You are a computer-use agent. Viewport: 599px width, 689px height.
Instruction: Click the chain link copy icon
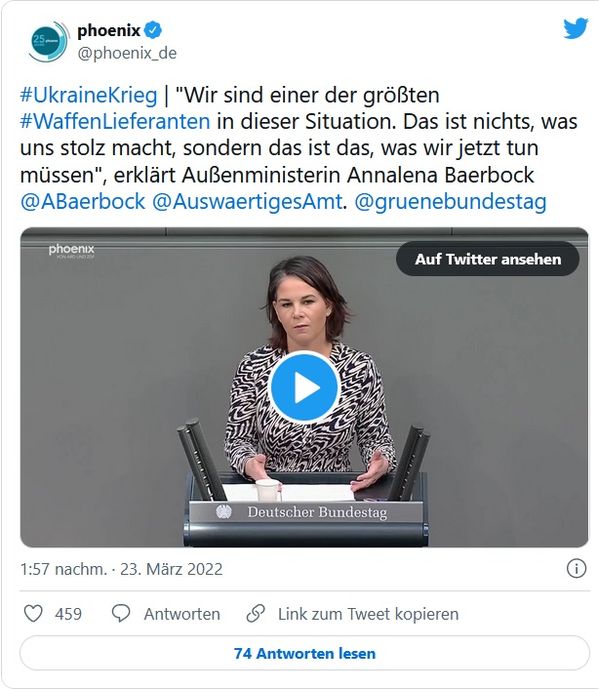255,613
